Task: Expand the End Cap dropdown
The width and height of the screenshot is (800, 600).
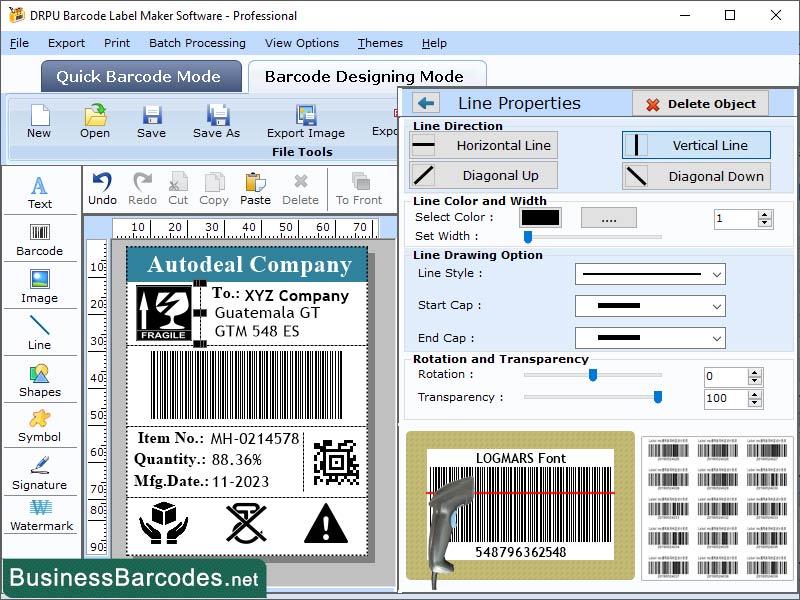Action: 650,338
